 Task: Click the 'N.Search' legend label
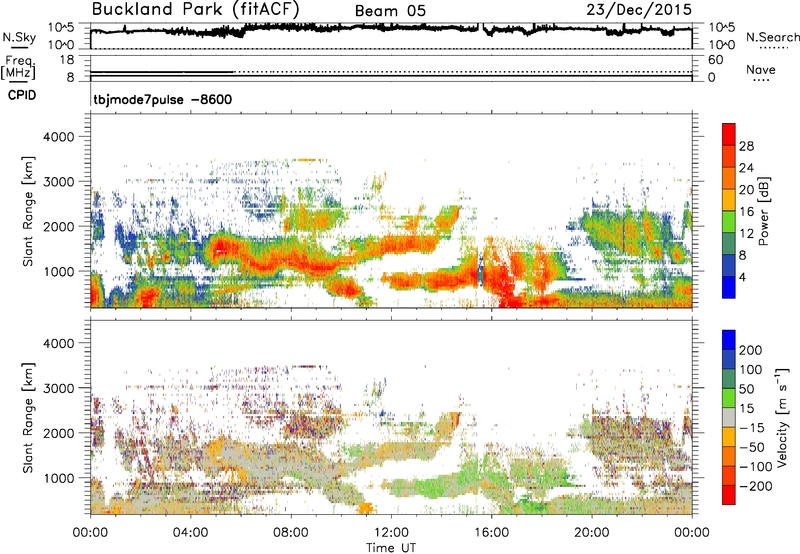coord(772,37)
